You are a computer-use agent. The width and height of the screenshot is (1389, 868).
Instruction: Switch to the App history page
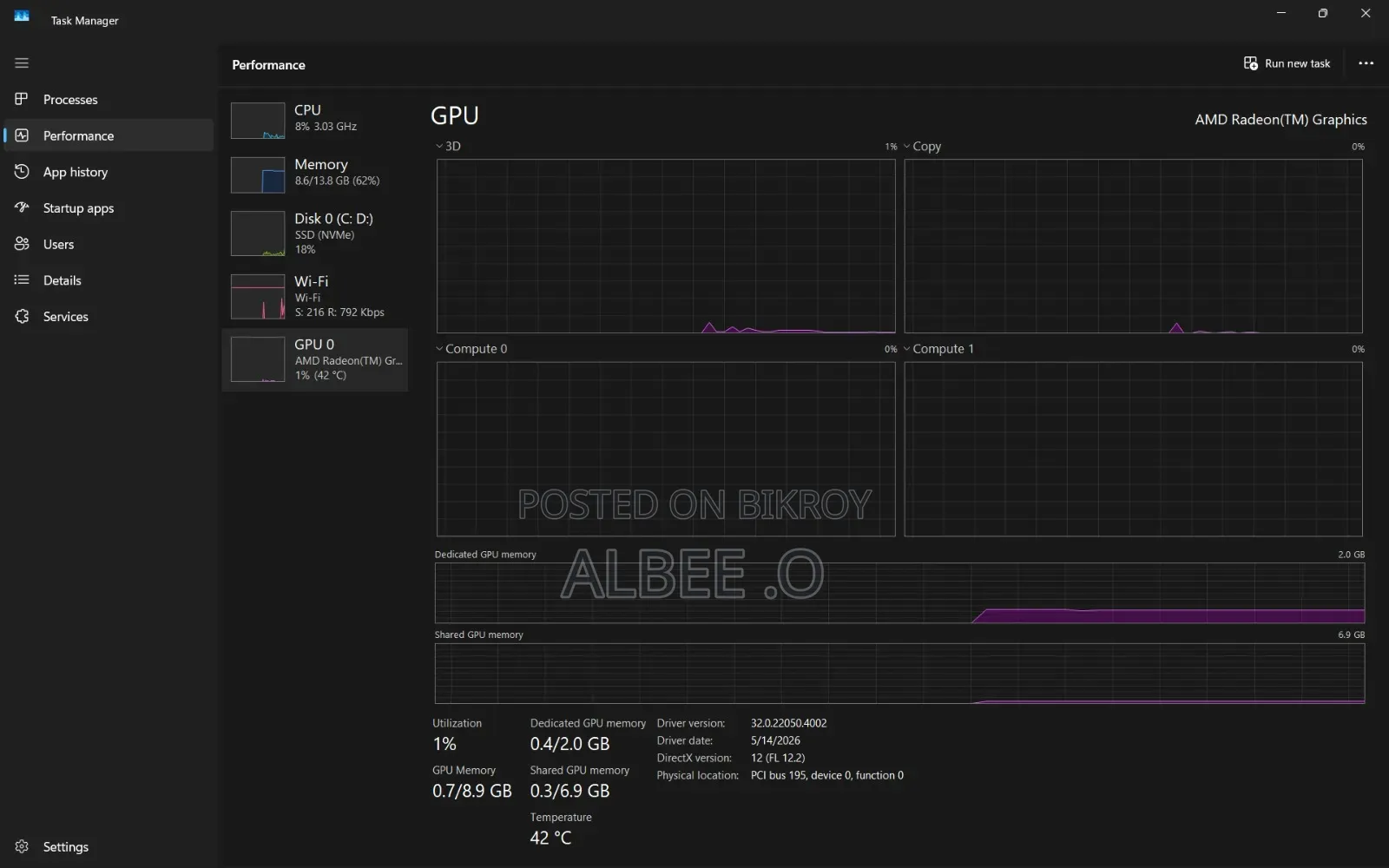click(109, 172)
